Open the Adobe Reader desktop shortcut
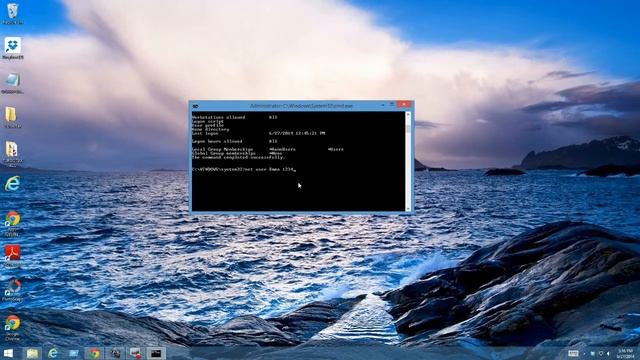 12,256
